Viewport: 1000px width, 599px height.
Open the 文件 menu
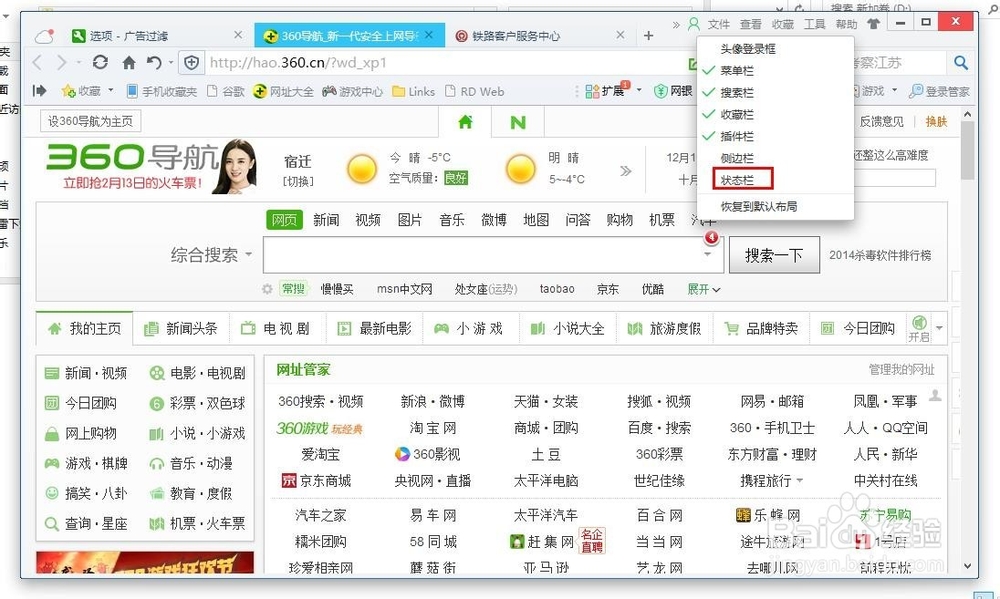pos(718,24)
